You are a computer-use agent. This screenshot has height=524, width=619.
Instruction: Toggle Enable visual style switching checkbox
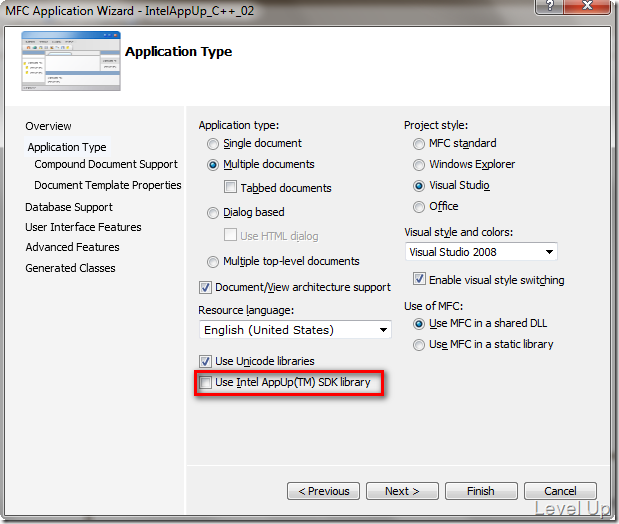click(x=419, y=279)
